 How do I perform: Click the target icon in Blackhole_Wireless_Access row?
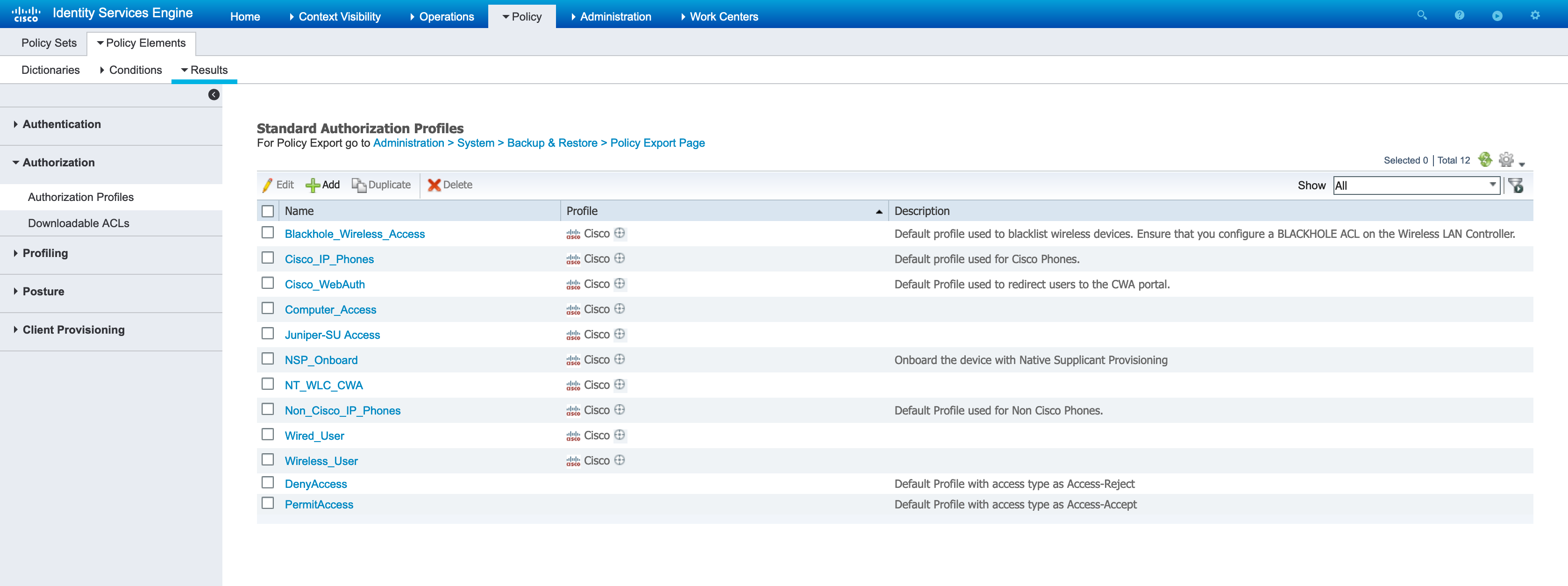pos(620,233)
